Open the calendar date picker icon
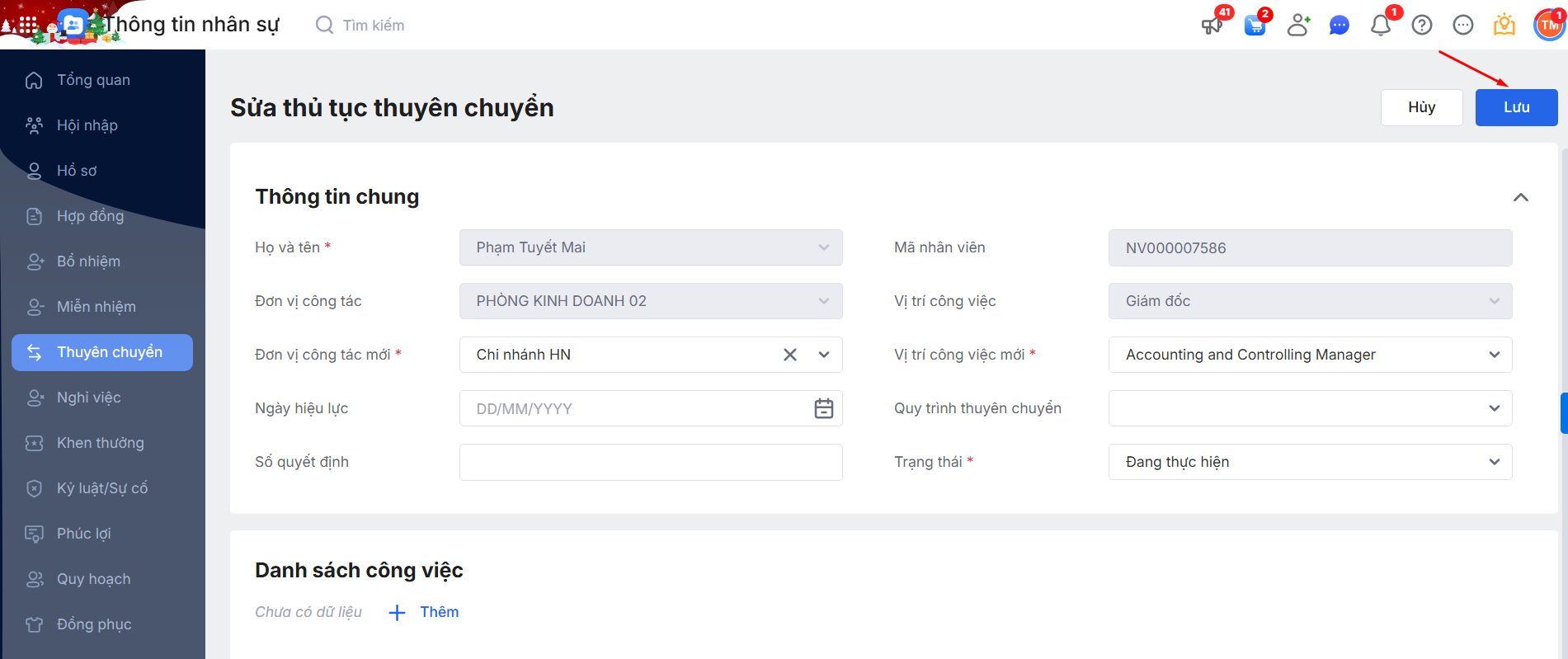Image resolution: width=1568 pixels, height=659 pixels. [x=823, y=408]
